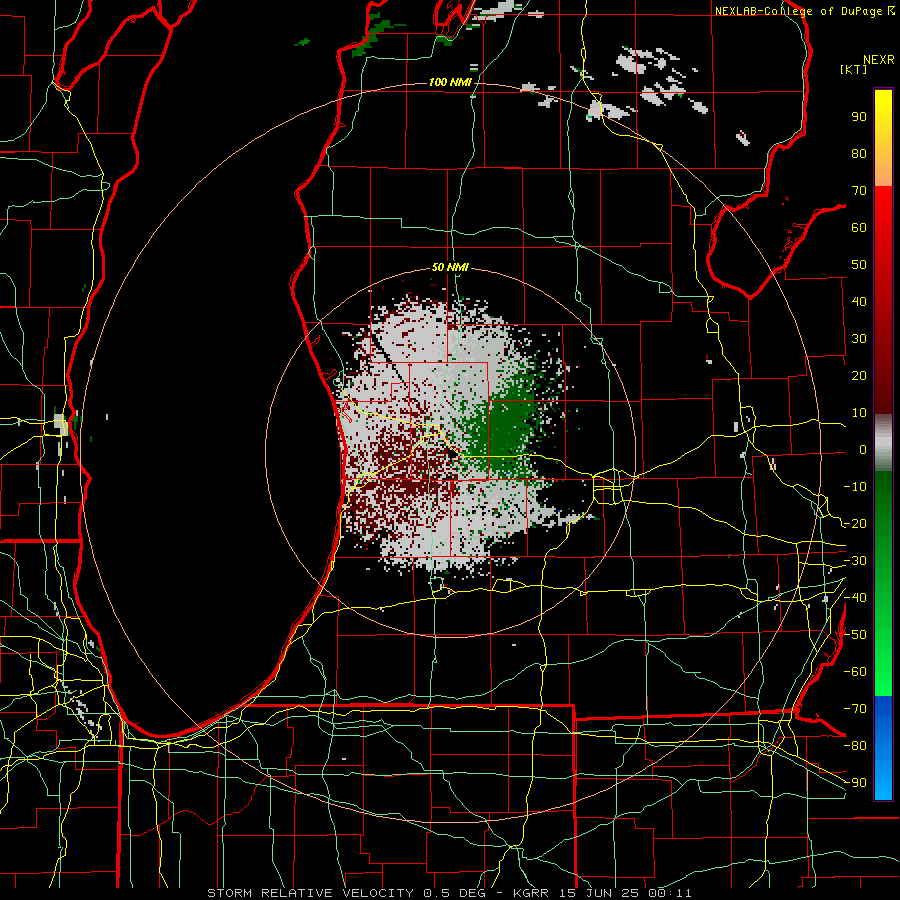This screenshot has width=900, height=900.
Task: Click the 80 value on velocity scale
Action: point(859,154)
